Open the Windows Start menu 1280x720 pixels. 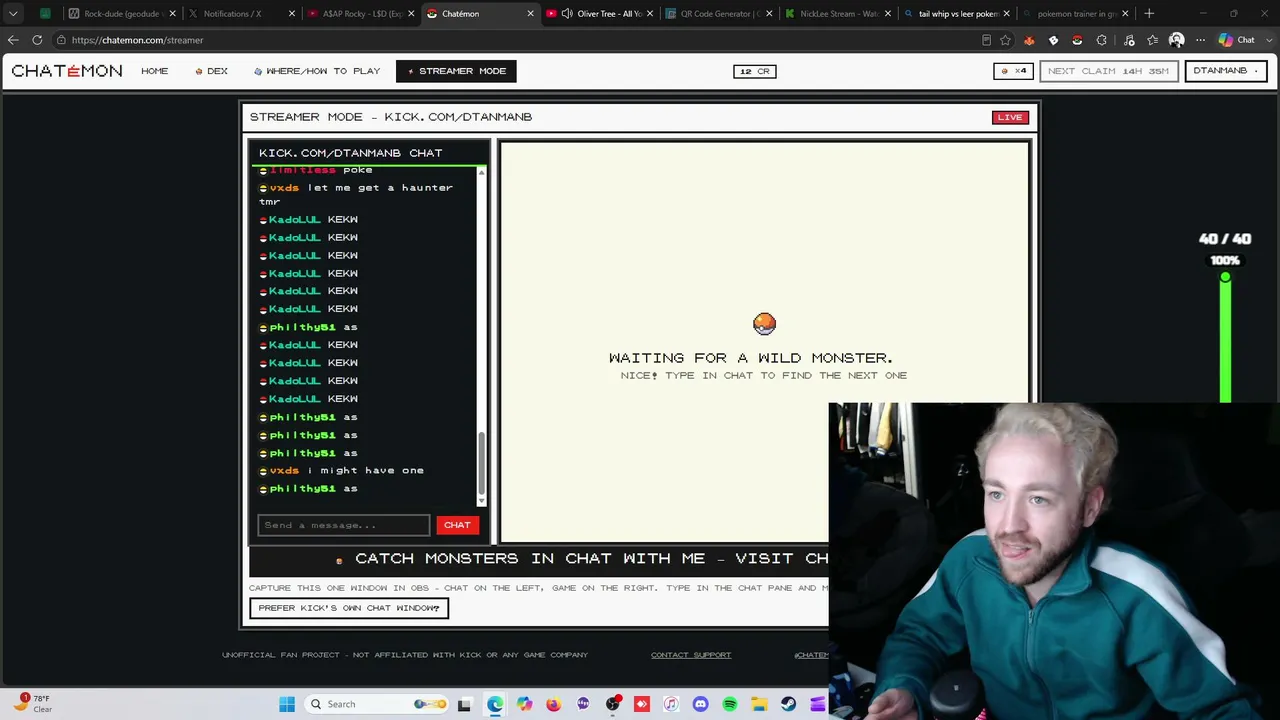287,704
